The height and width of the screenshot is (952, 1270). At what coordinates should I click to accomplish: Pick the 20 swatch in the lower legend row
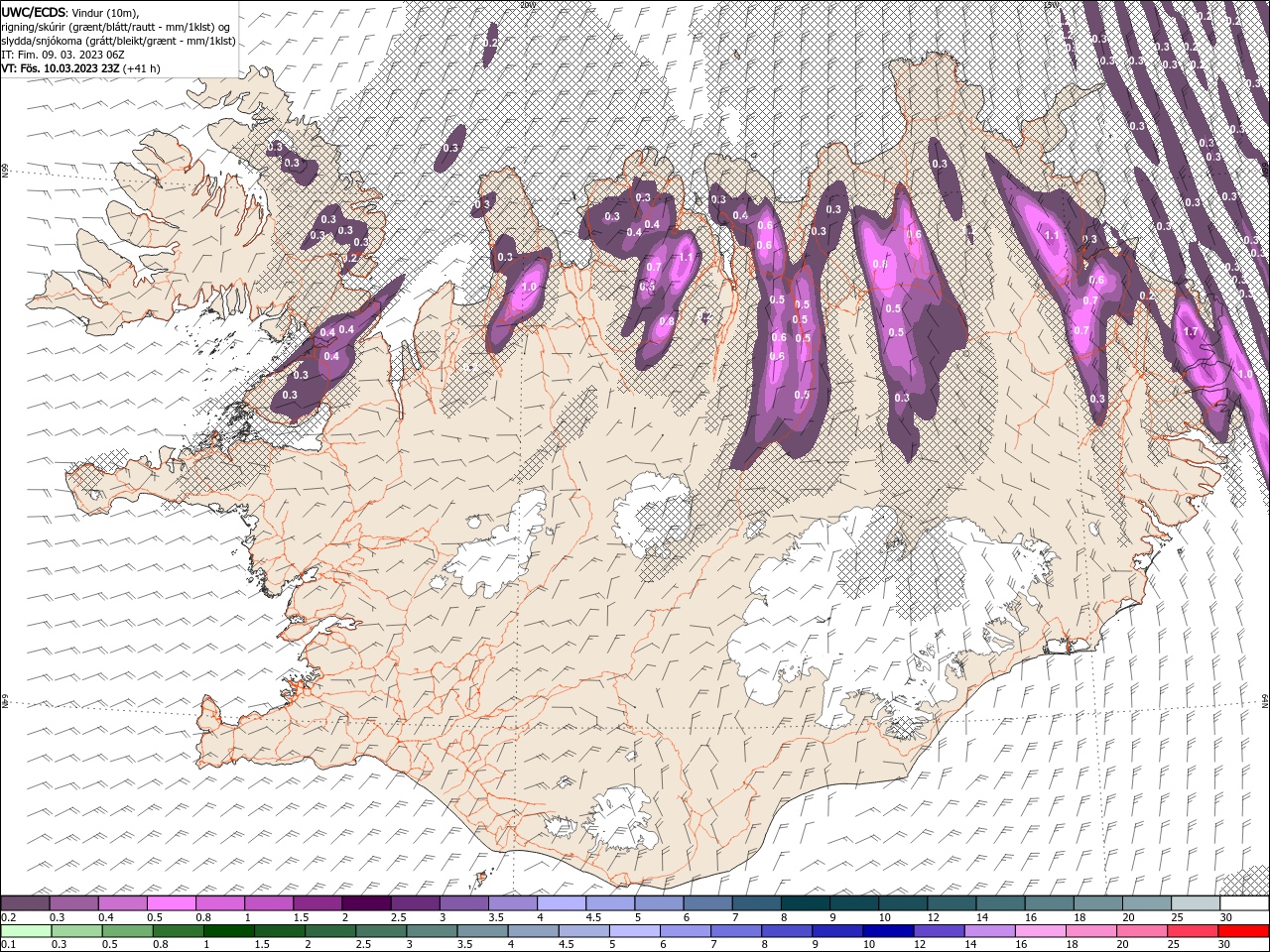point(1143,931)
